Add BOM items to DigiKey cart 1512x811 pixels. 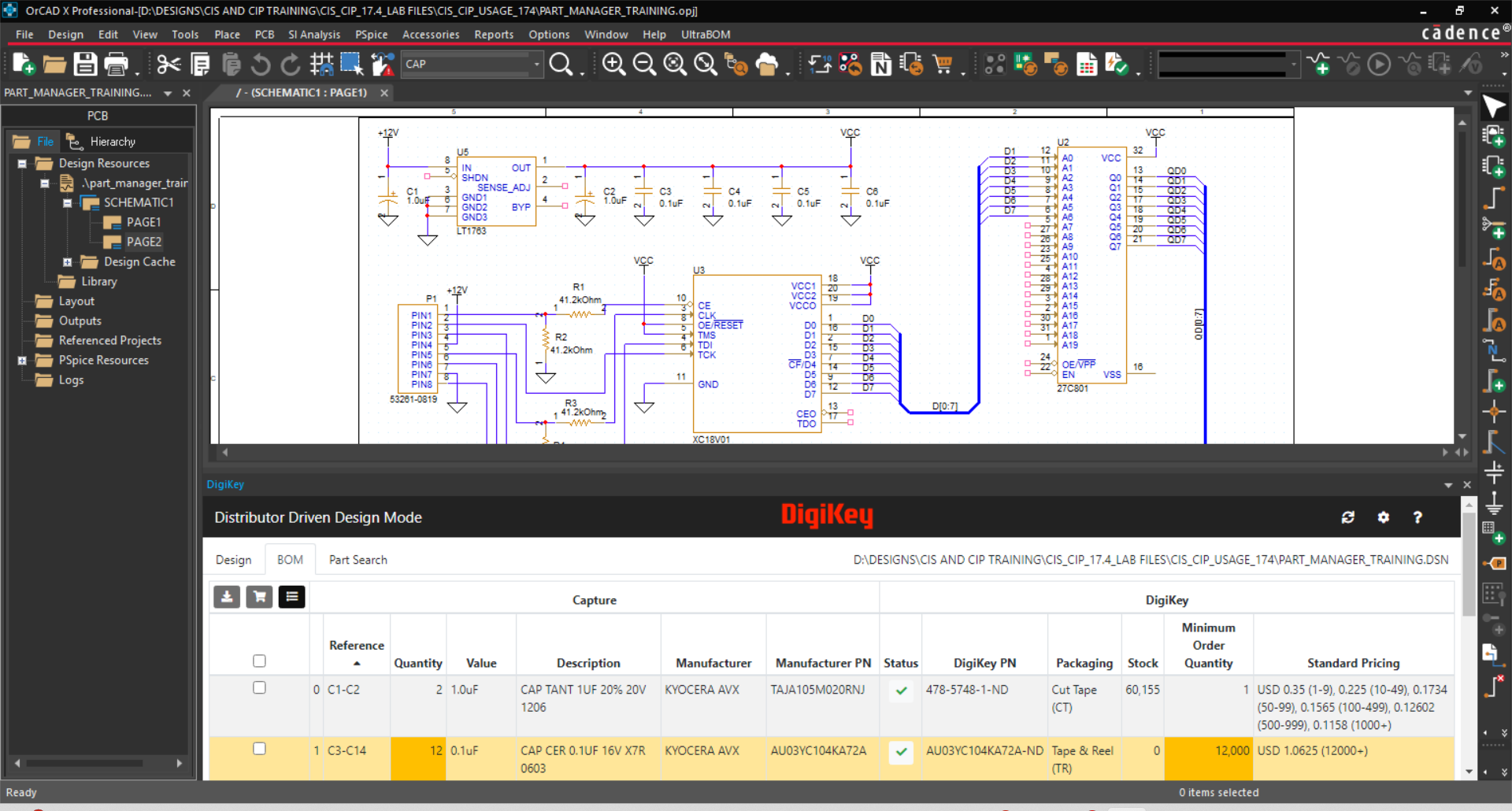(259, 597)
